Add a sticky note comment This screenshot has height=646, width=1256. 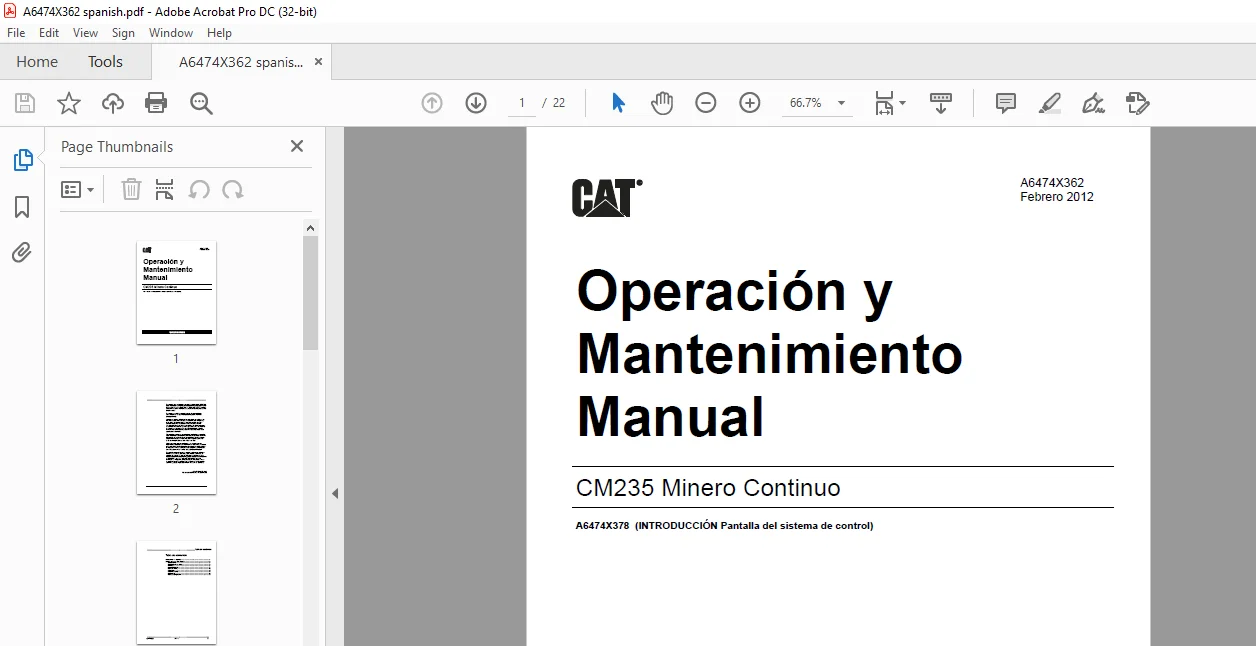(1006, 103)
